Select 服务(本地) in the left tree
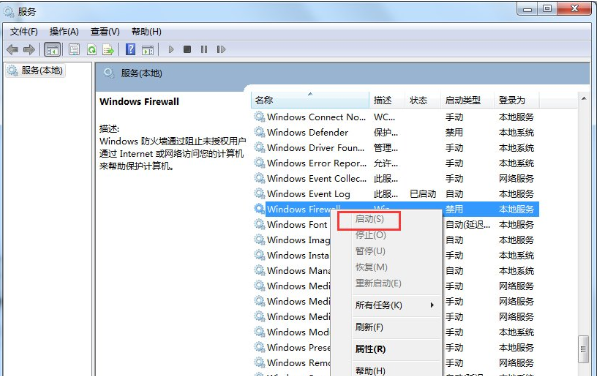 click(x=35, y=71)
